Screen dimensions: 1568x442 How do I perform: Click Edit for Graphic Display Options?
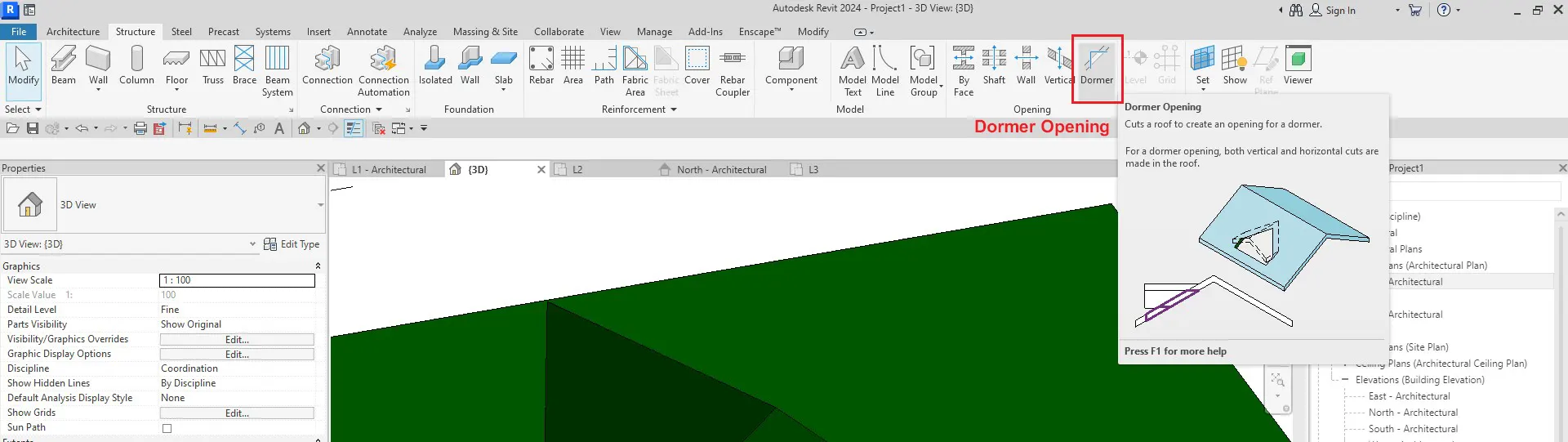237,355
